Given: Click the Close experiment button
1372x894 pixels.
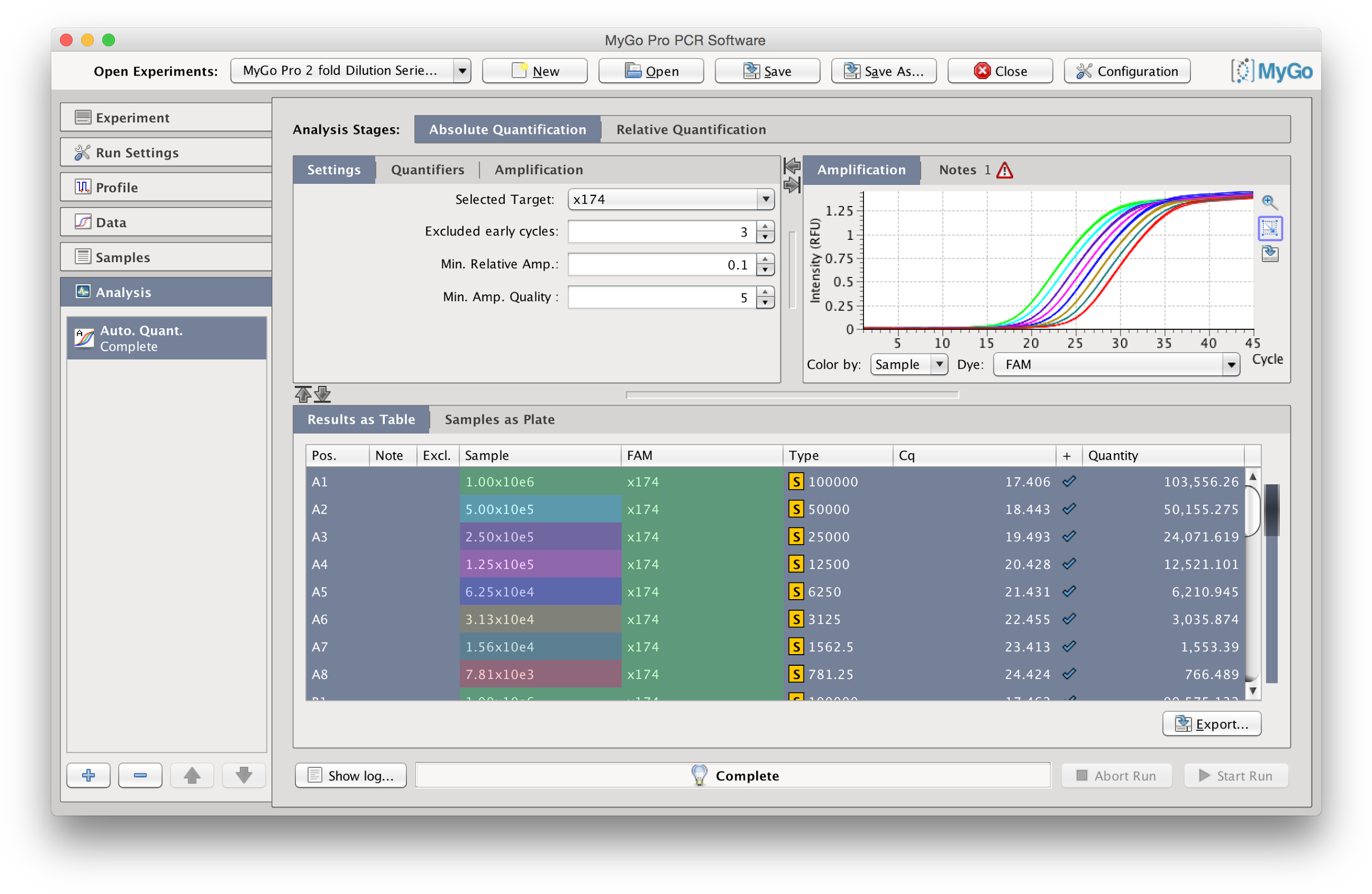Looking at the screenshot, I should 1000,71.
